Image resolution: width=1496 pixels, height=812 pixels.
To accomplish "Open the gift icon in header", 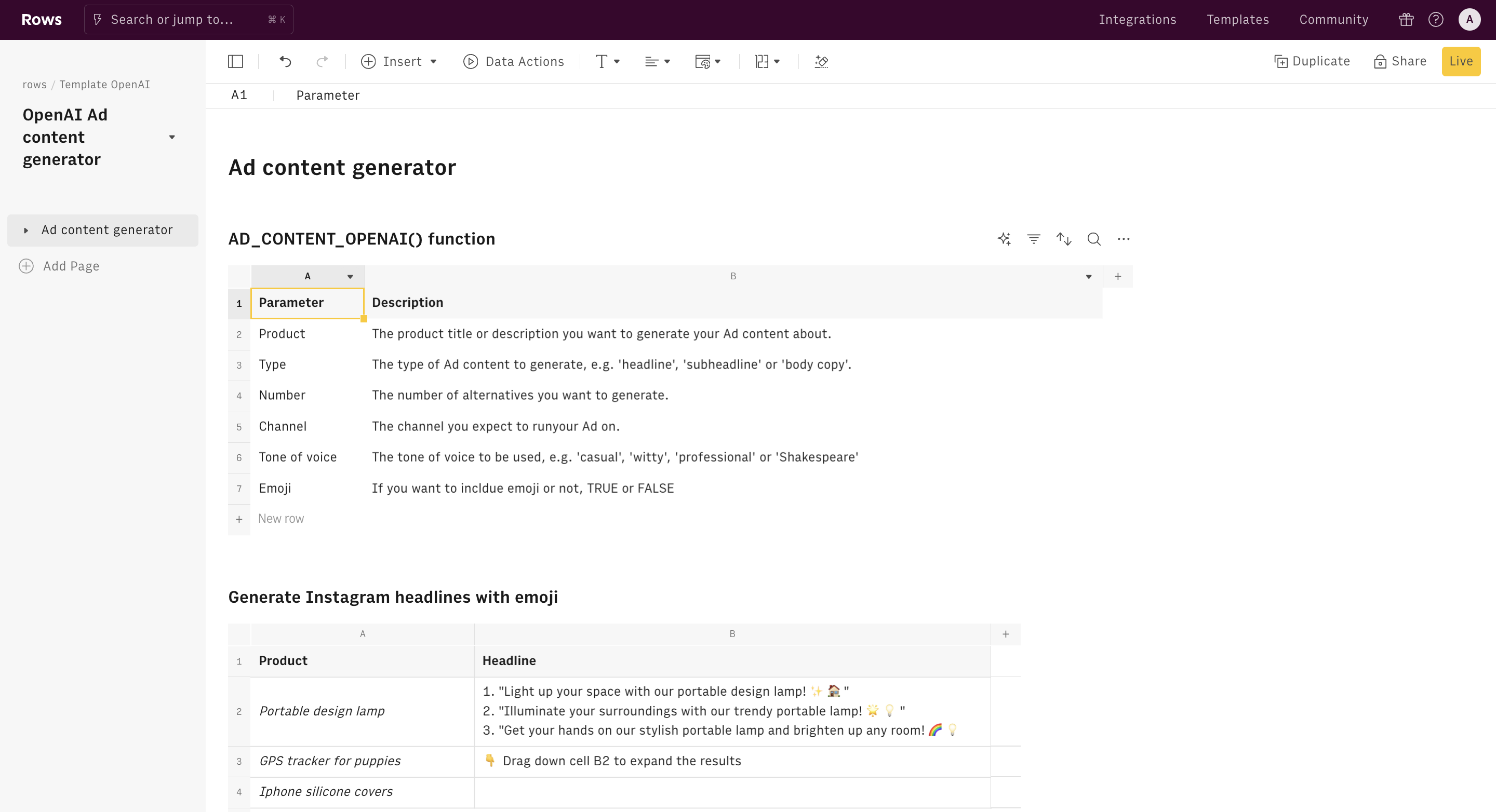I will (1406, 20).
